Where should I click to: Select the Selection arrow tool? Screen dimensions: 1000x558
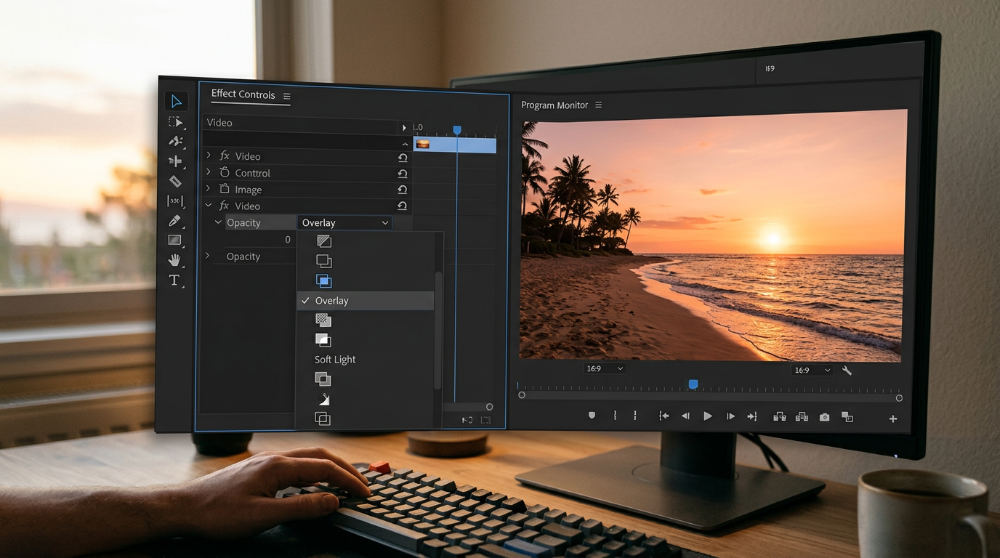(177, 101)
